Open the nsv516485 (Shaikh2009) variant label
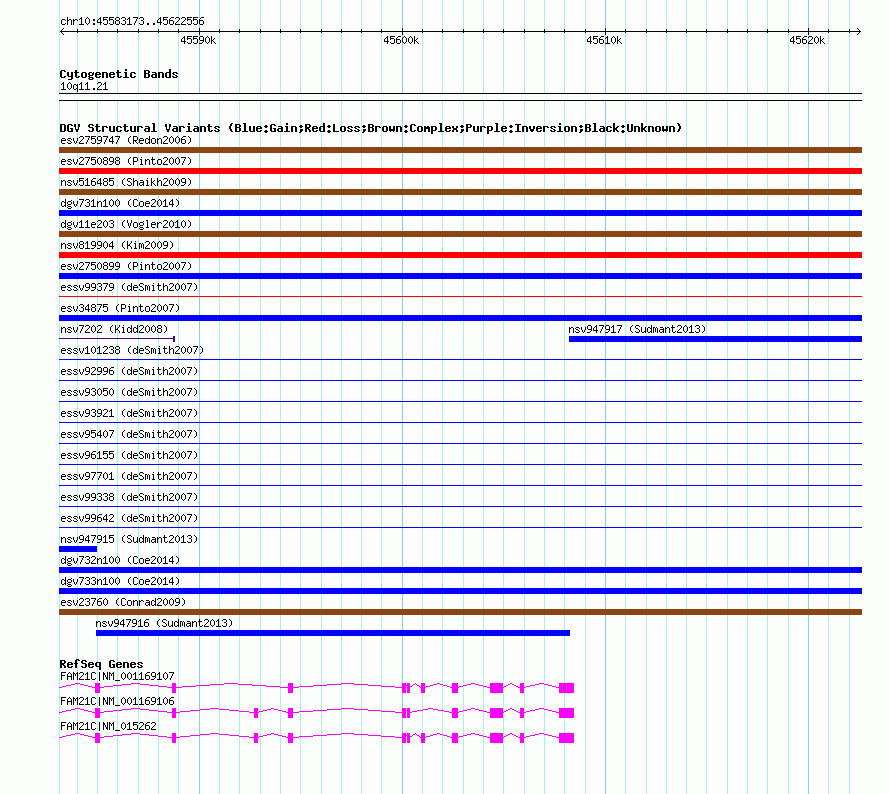Image resolution: width=890 pixels, height=794 pixels. (126, 182)
